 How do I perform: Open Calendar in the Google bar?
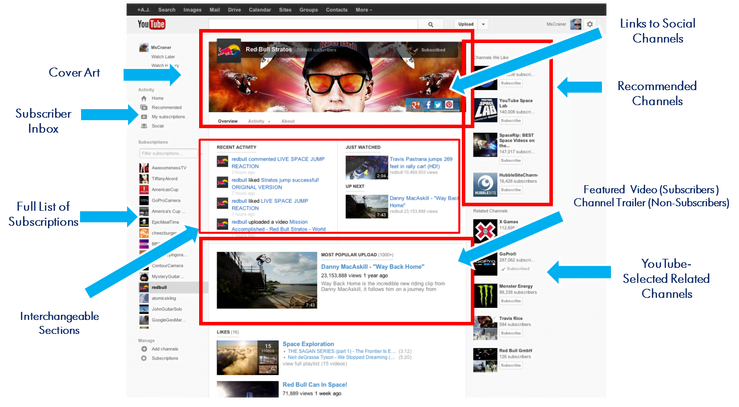(260, 9)
